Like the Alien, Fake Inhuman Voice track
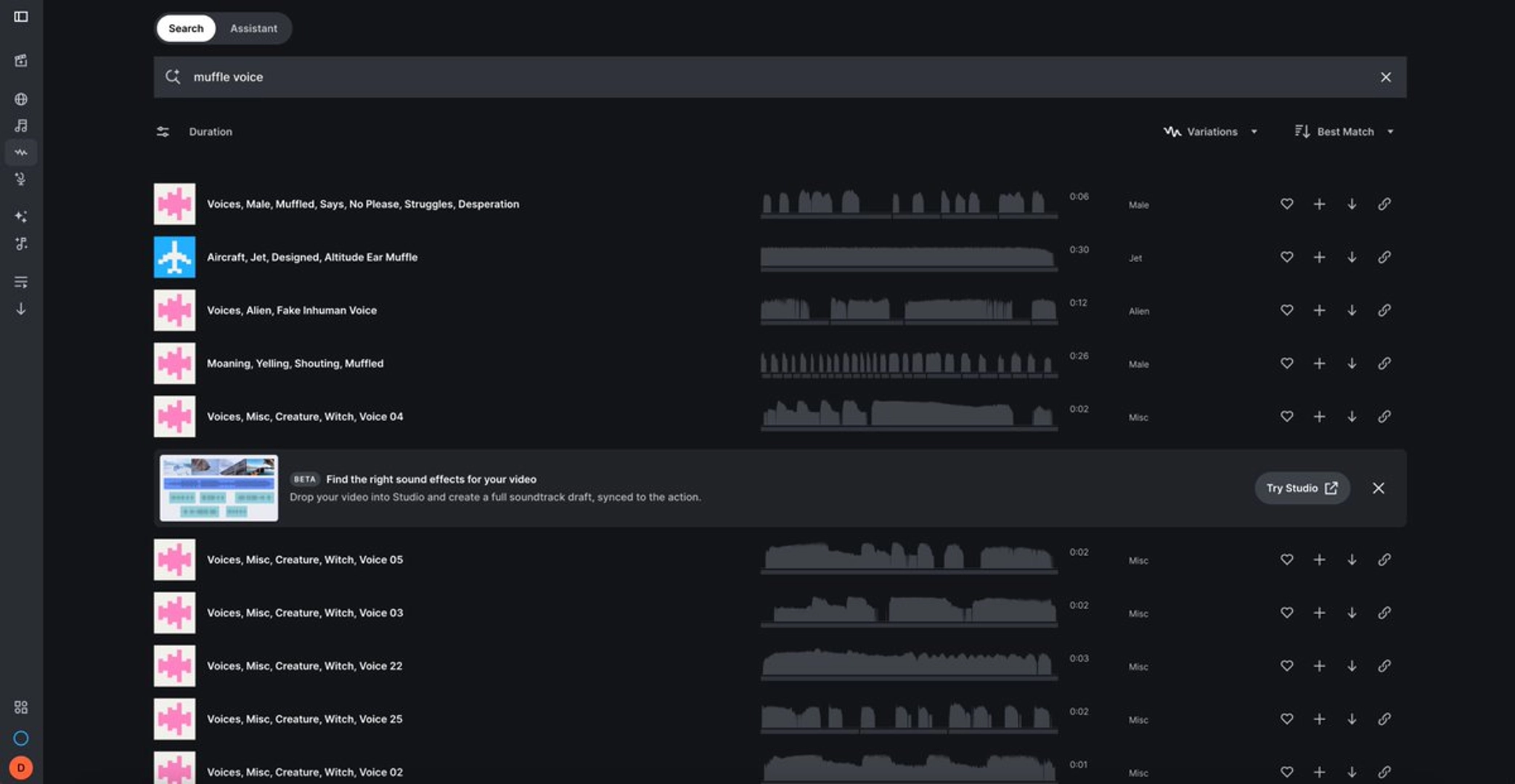 click(1286, 310)
